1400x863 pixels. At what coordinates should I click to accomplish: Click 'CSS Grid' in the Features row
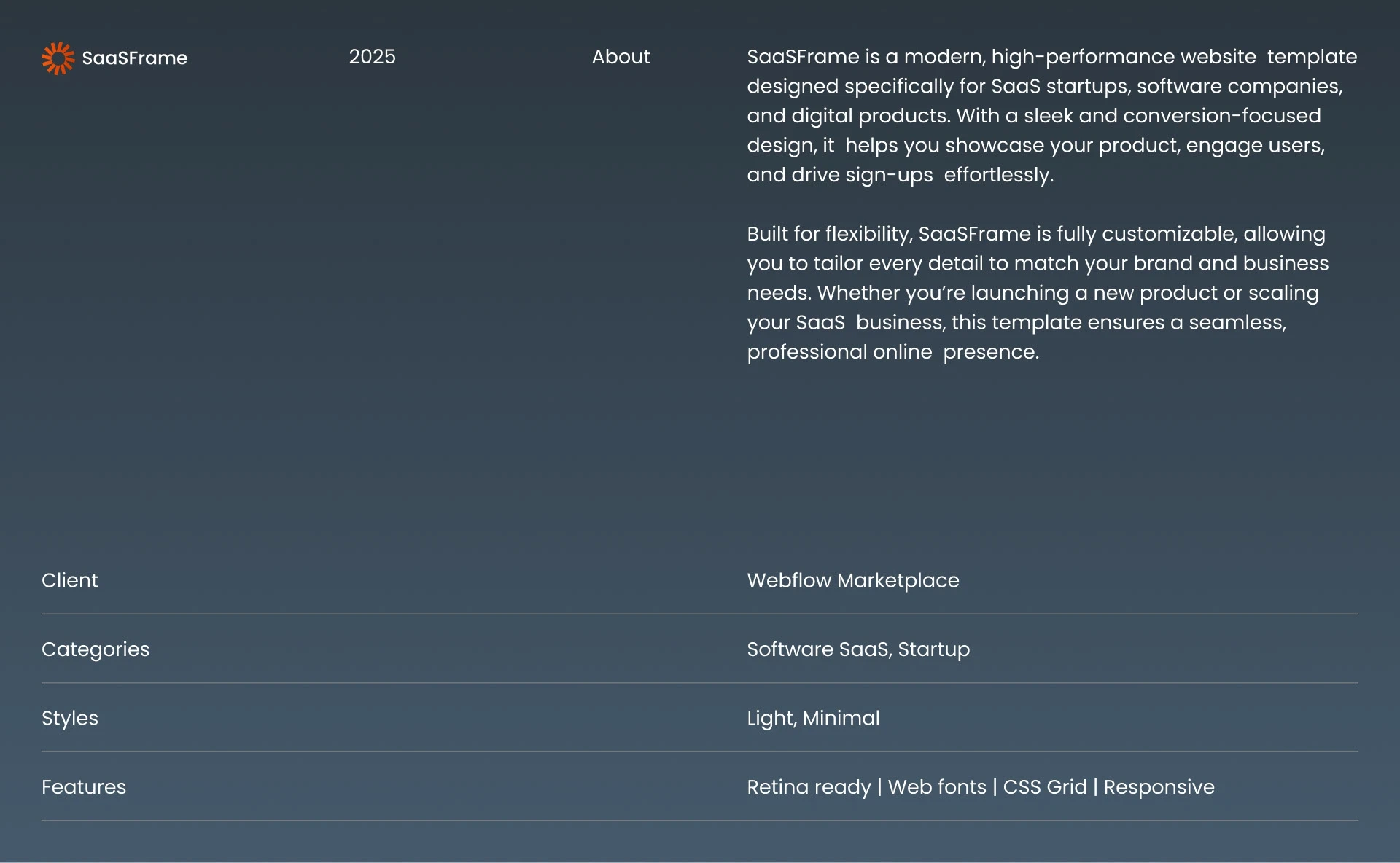1045,787
